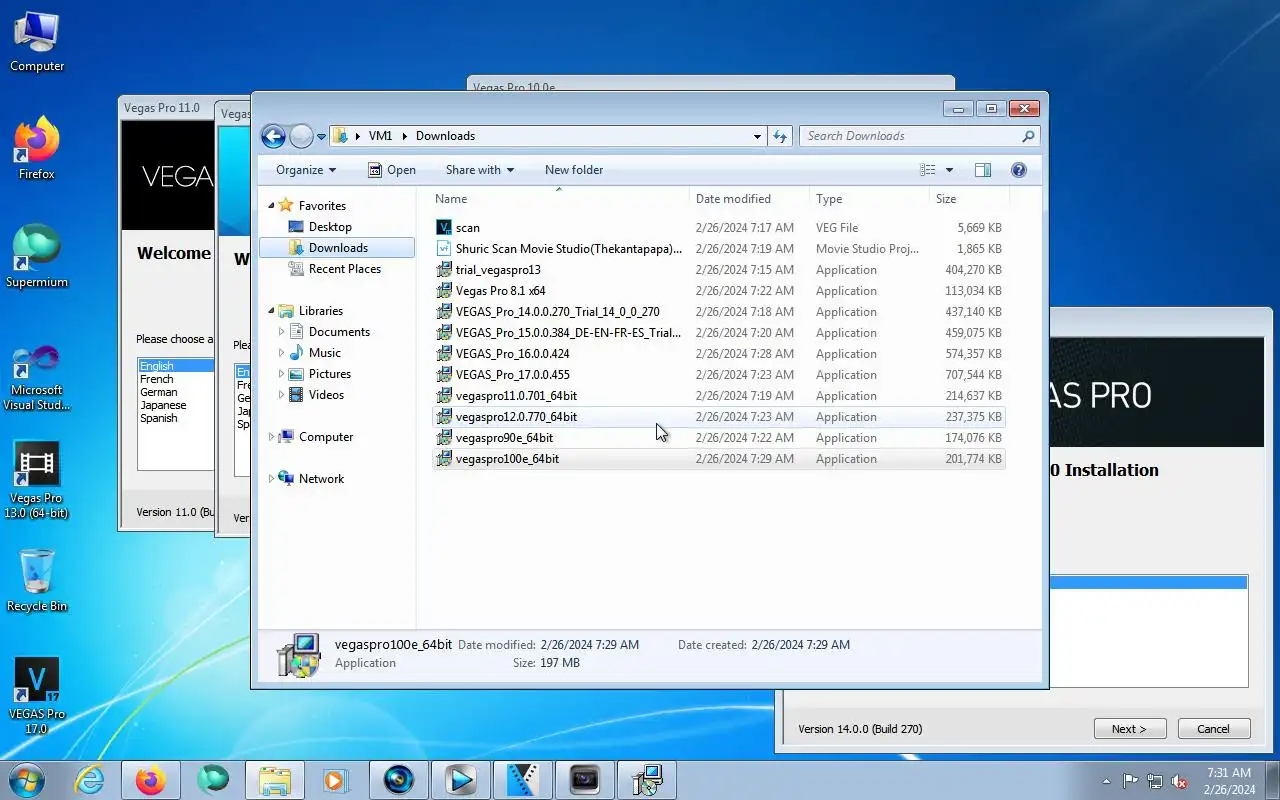Select Recent Places under Favorites
This screenshot has height=800, width=1280.
[345, 269]
